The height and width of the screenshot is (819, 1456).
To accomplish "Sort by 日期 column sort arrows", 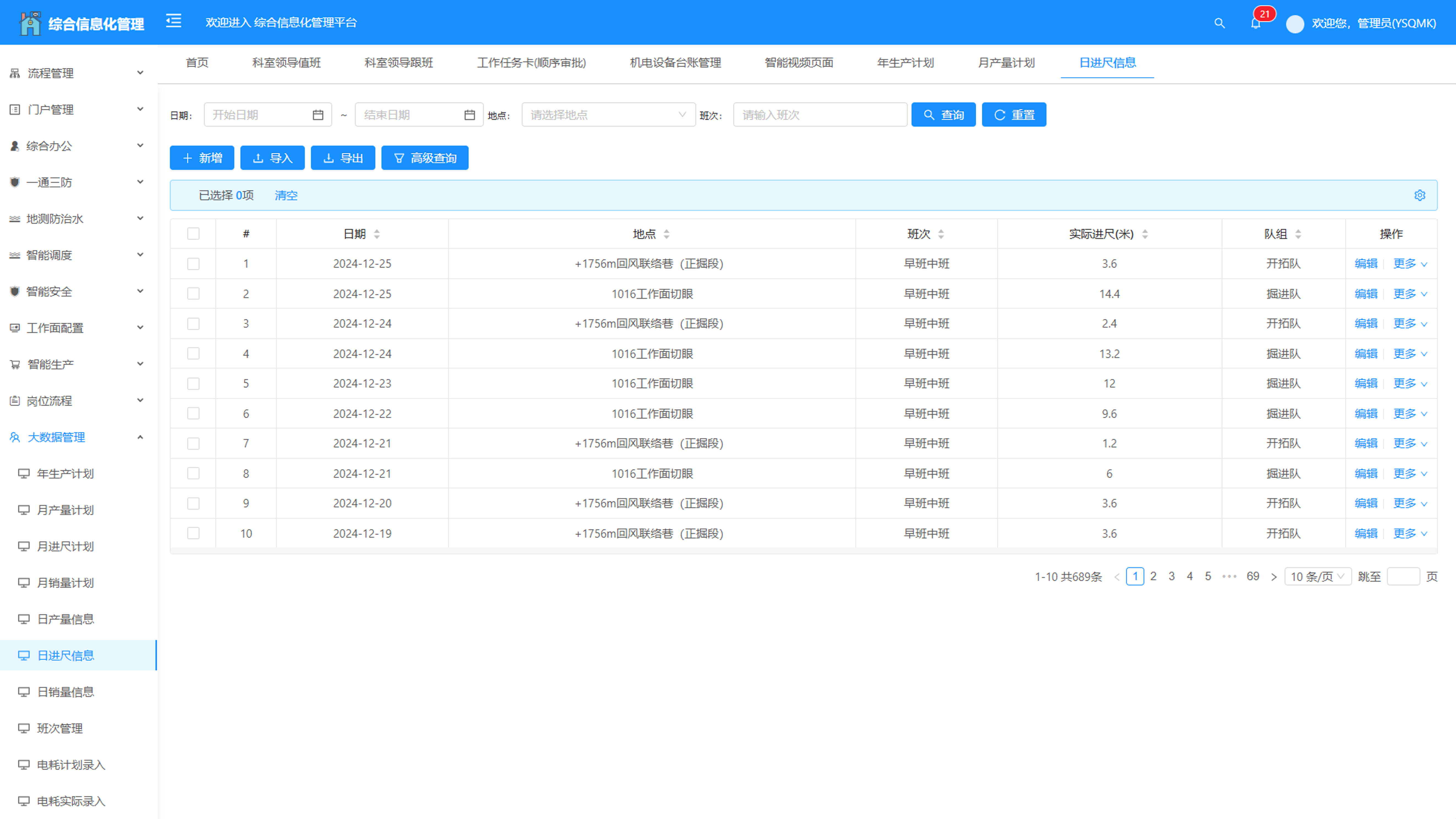I will click(x=377, y=234).
